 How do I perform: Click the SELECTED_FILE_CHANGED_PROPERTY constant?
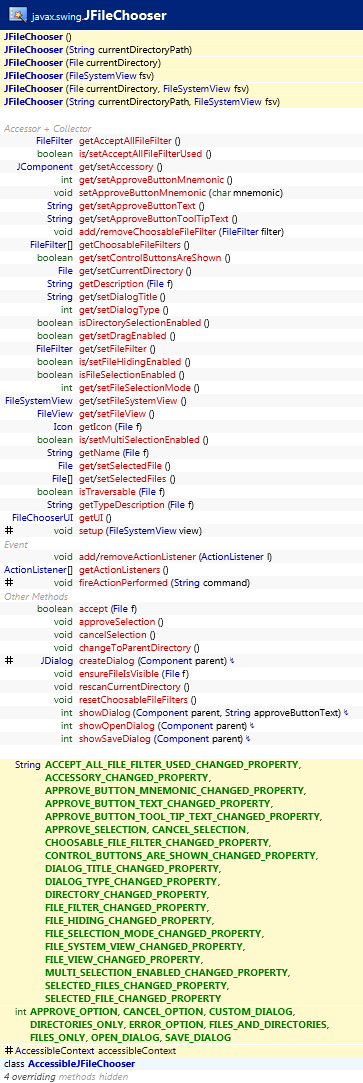133,999
